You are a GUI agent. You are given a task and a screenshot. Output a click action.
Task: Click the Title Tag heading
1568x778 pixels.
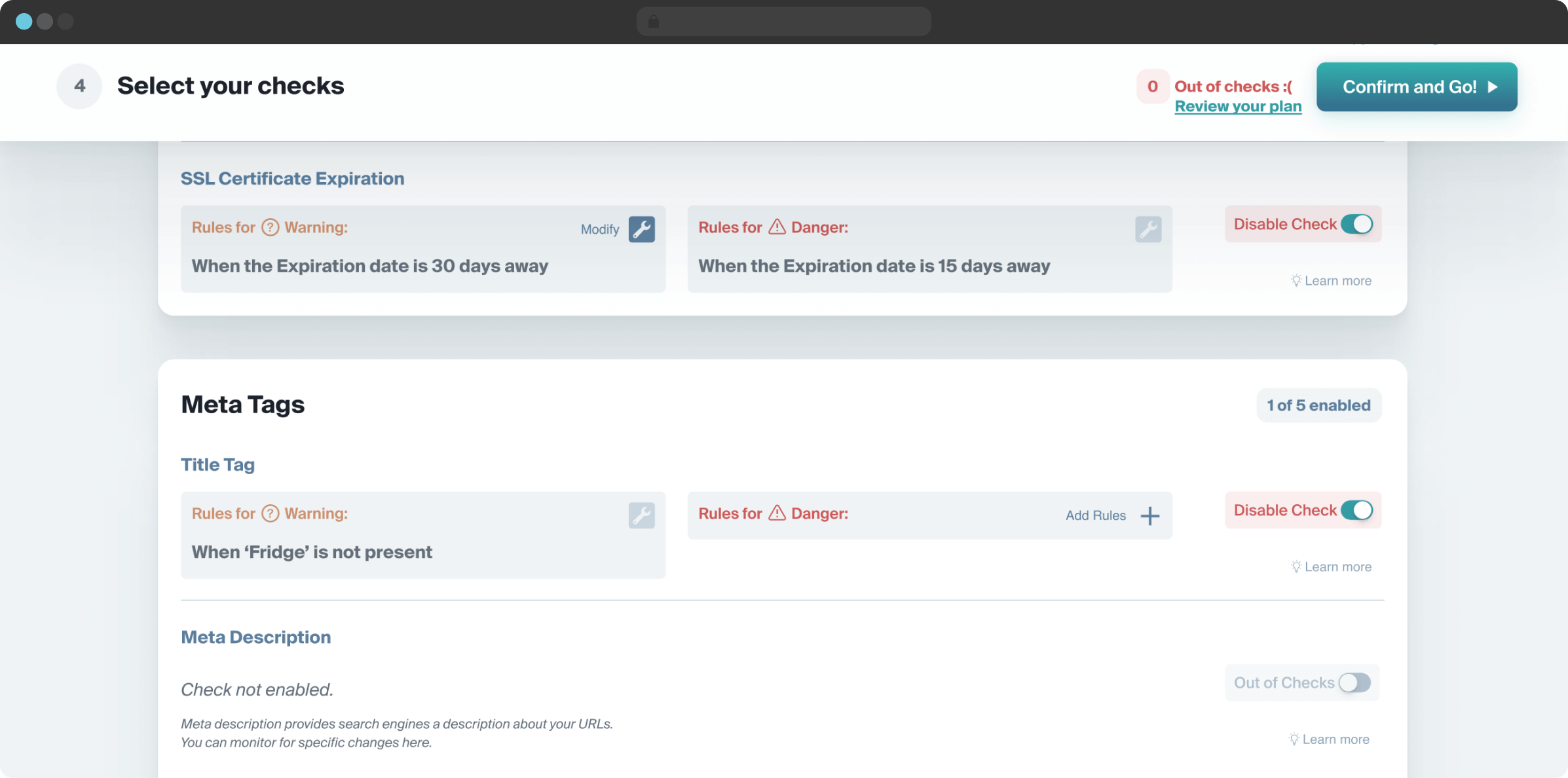(217, 464)
